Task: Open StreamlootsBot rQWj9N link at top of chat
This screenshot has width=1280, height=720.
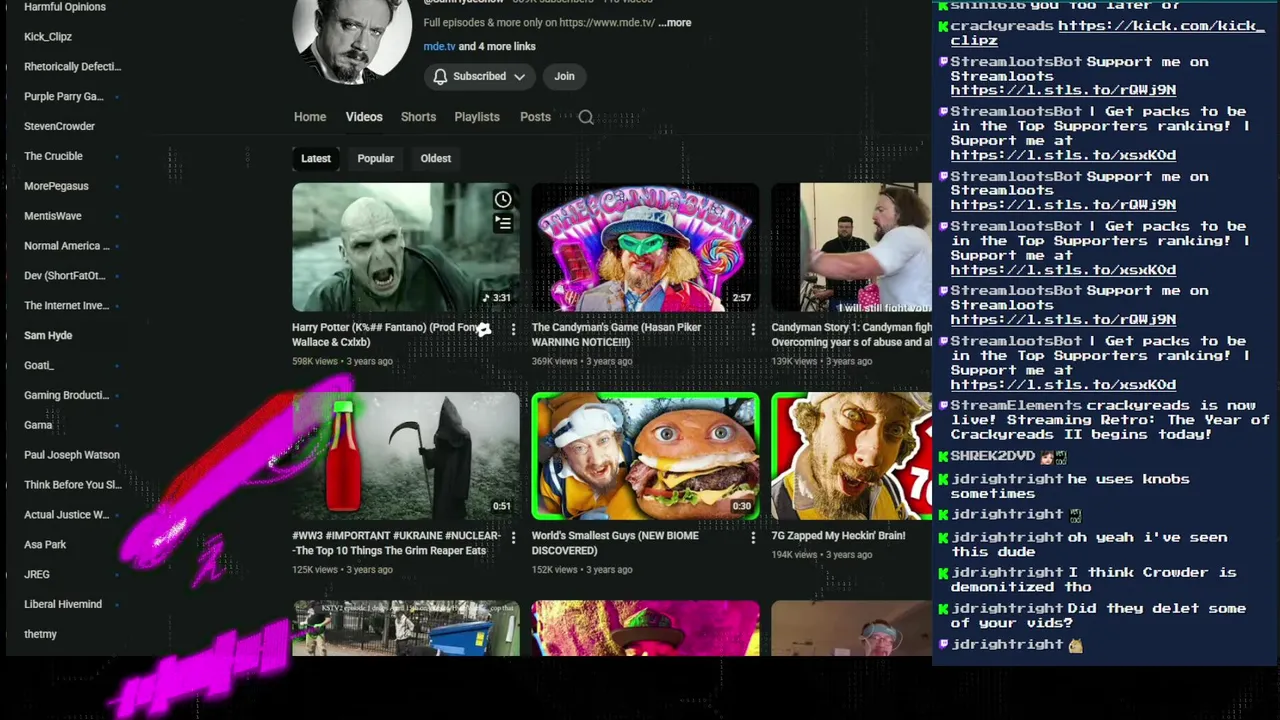Action: [x=1063, y=90]
